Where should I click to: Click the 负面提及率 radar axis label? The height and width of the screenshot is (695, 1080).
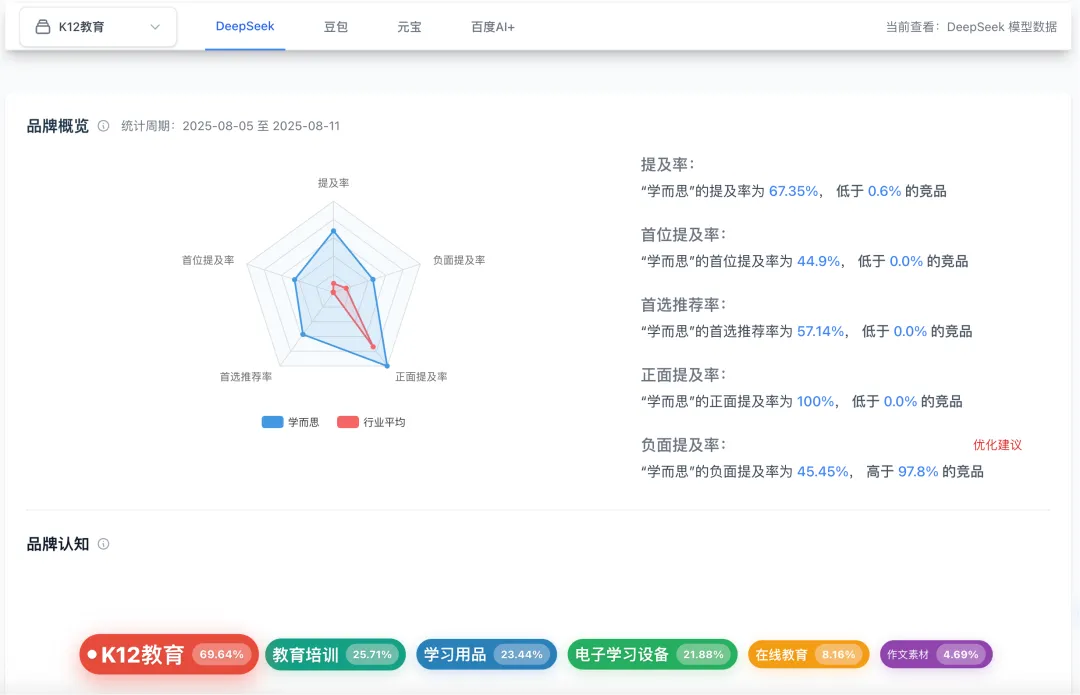(x=459, y=260)
